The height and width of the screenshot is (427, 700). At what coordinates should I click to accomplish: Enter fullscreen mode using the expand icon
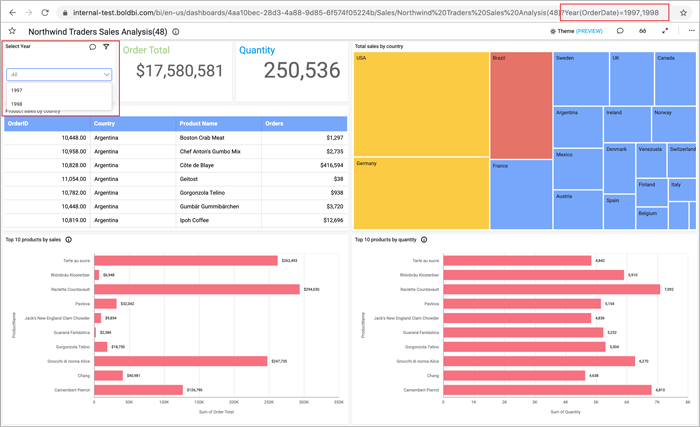tap(666, 31)
